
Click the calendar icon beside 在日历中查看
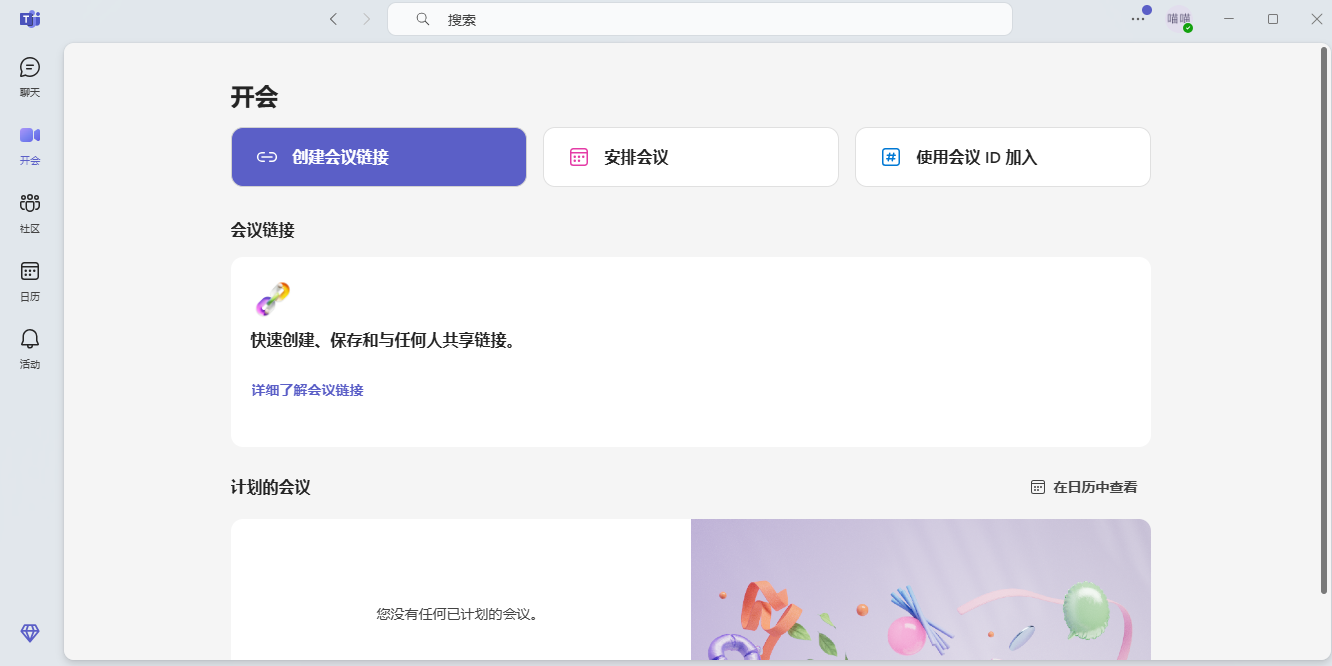tap(1037, 486)
